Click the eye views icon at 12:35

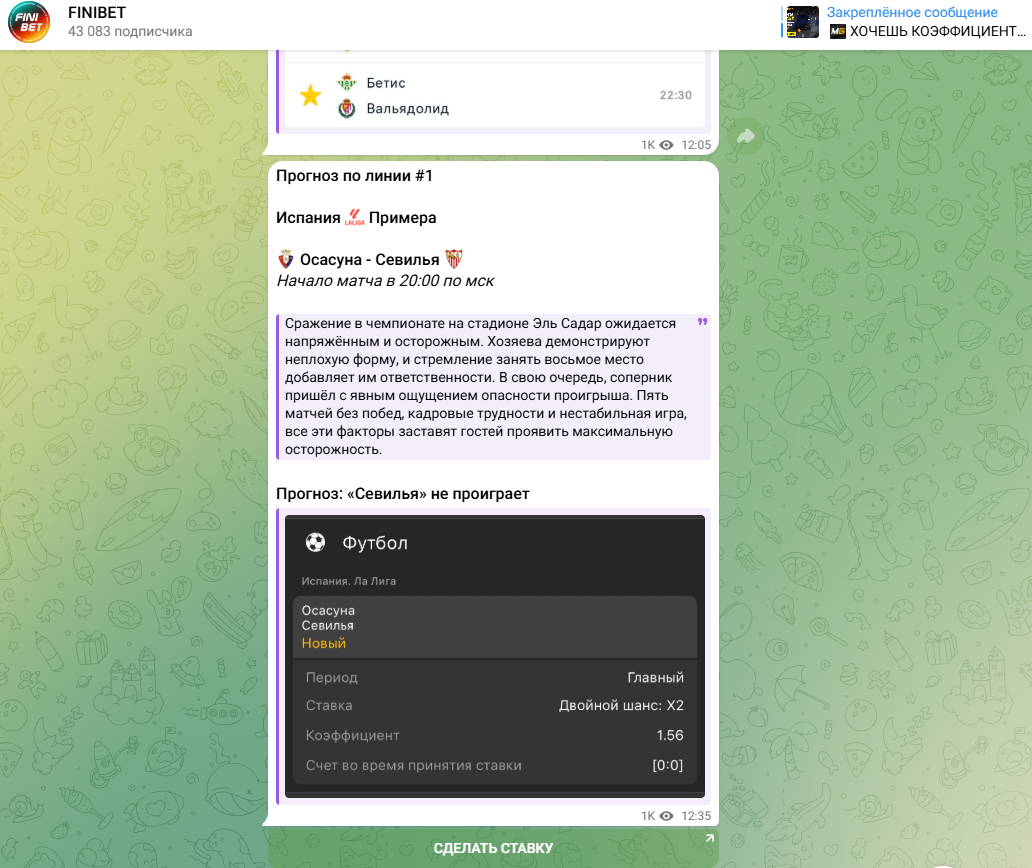(x=666, y=816)
